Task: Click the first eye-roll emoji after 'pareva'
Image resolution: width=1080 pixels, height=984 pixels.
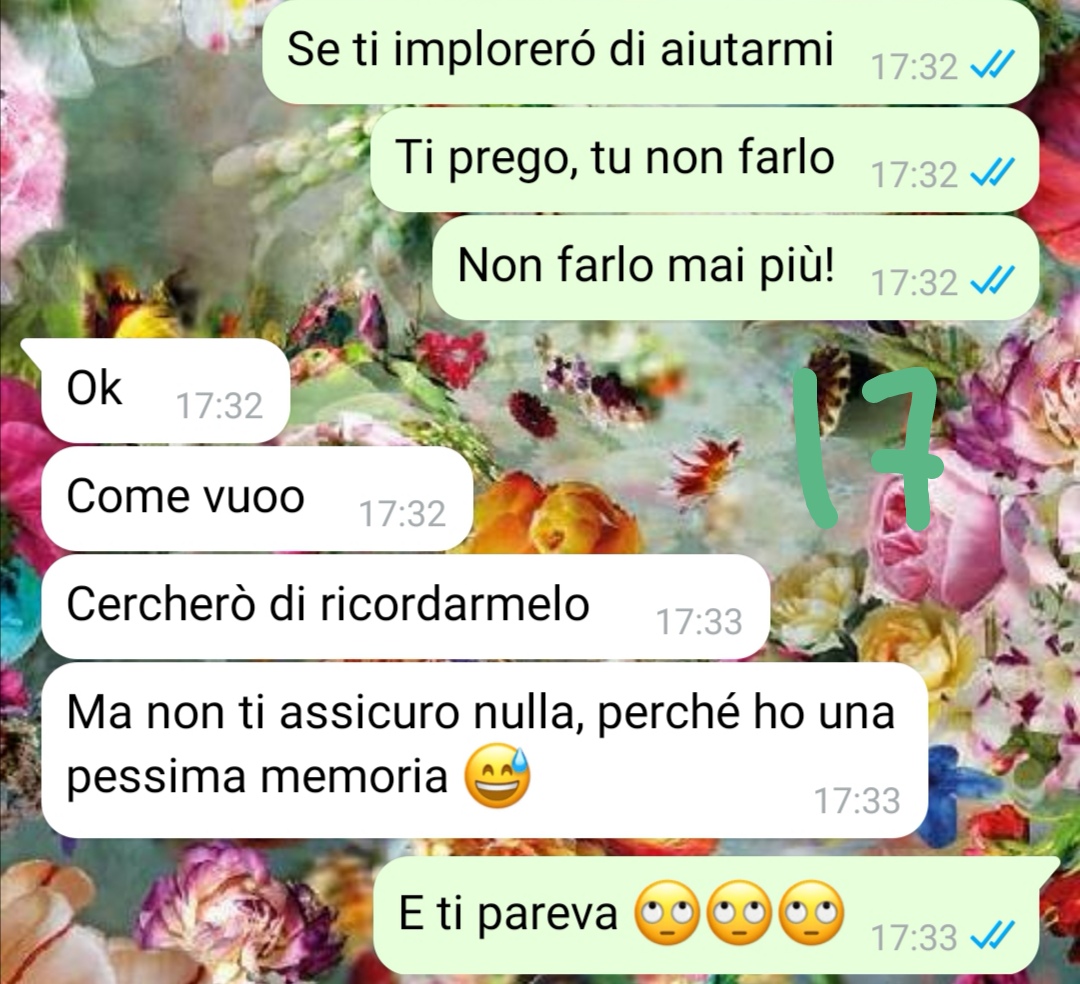Action: tap(665, 912)
